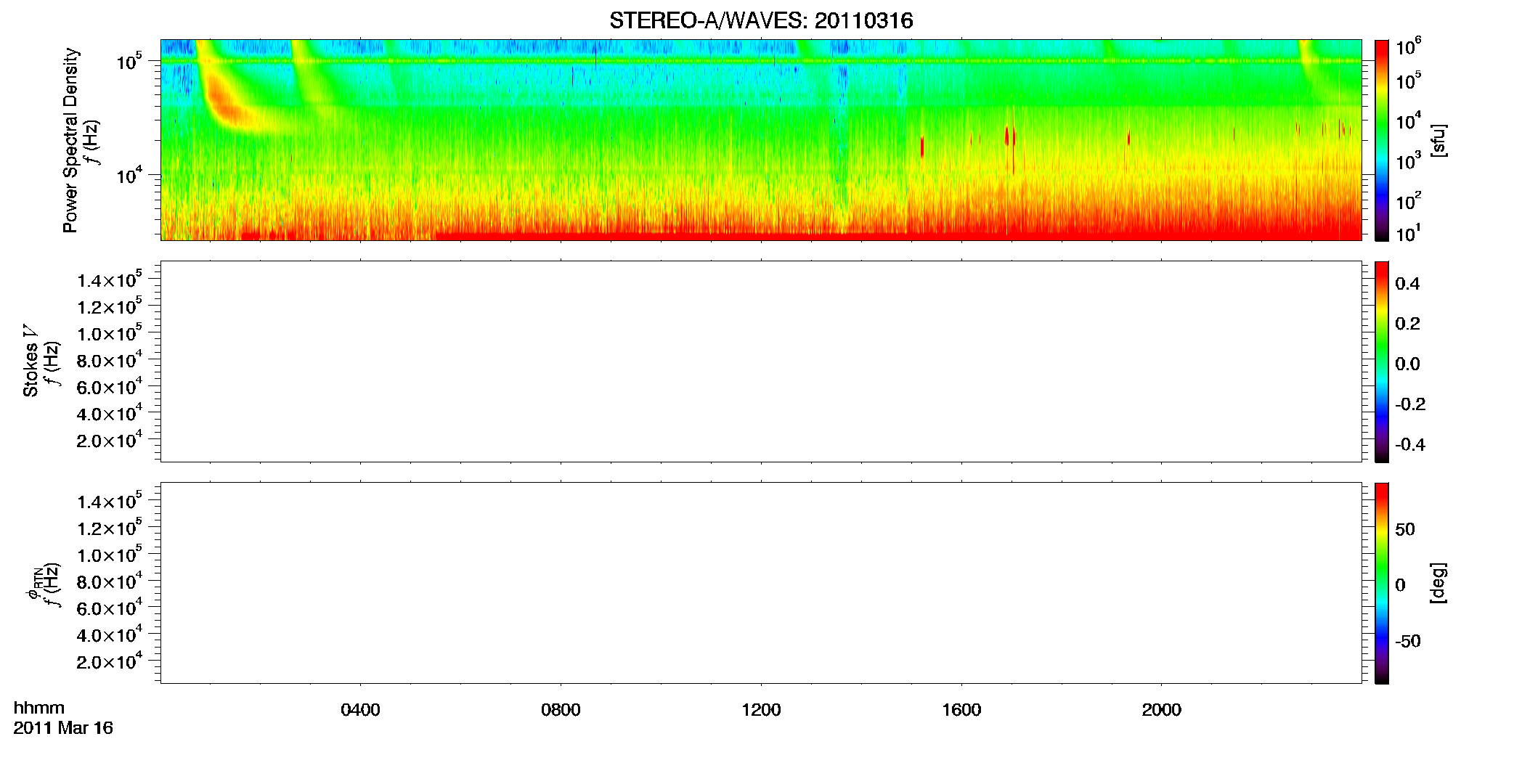Click the date text 2011 Mar 16
The width and height of the screenshot is (1522, 784).
pos(63,728)
